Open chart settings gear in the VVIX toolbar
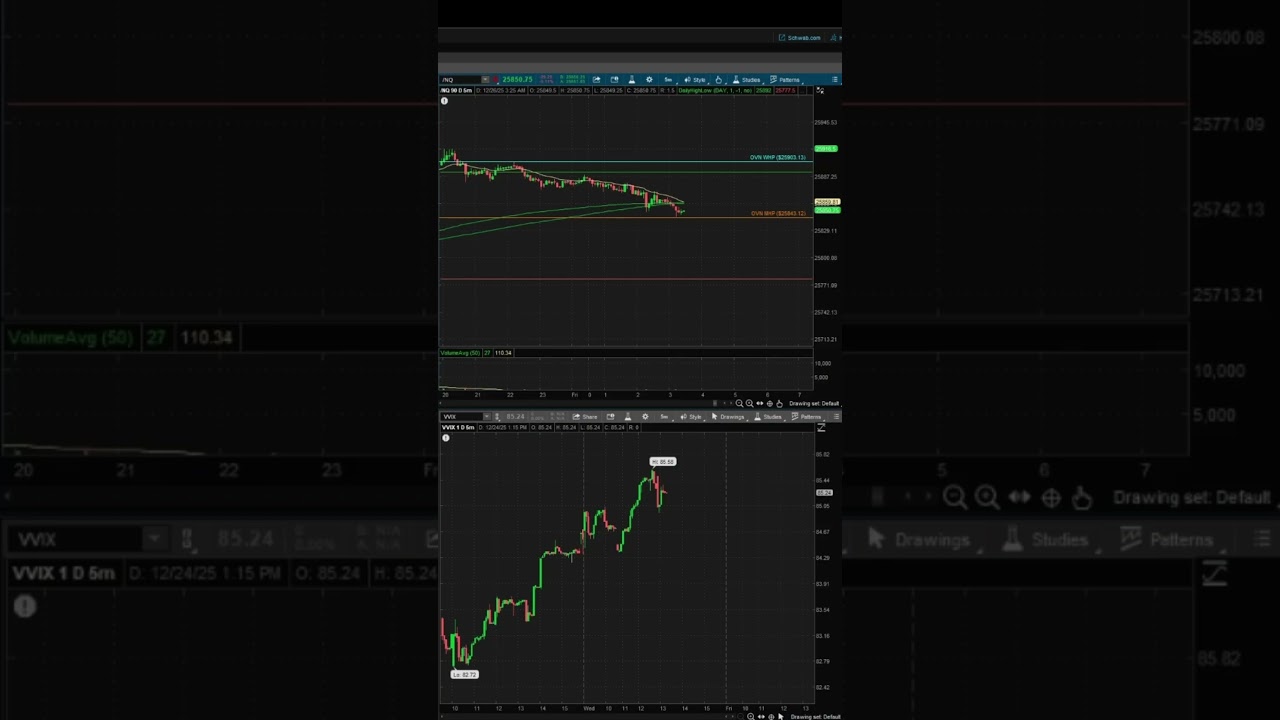This screenshot has width=1280, height=720. (x=645, y=416)
